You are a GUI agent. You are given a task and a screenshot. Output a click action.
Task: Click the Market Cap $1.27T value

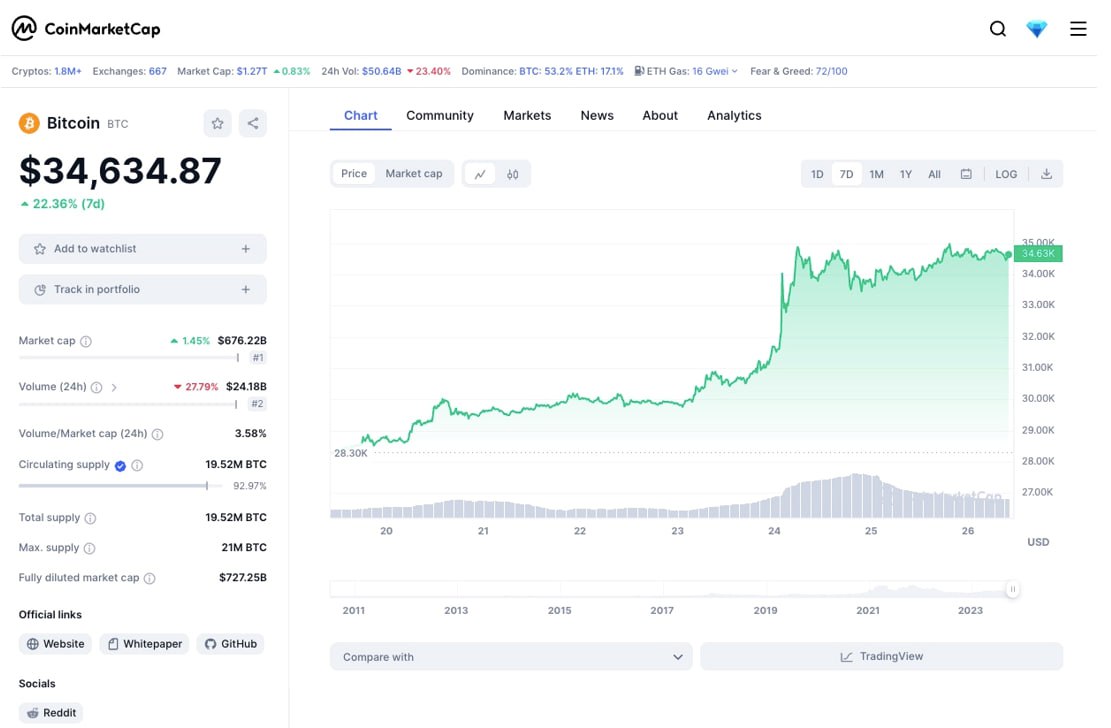coord(252,71)
